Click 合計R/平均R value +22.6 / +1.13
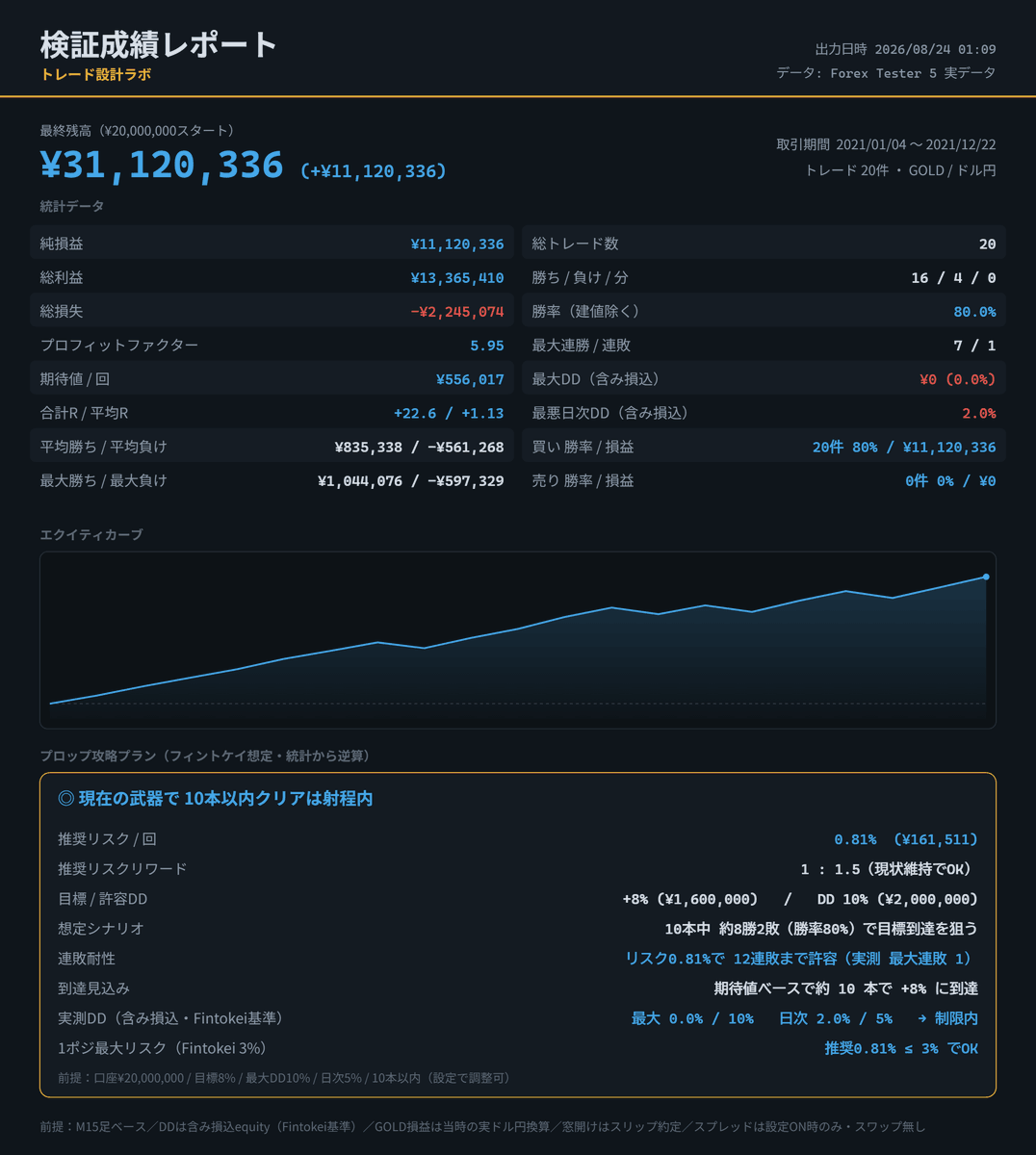 tap(449, 413)
